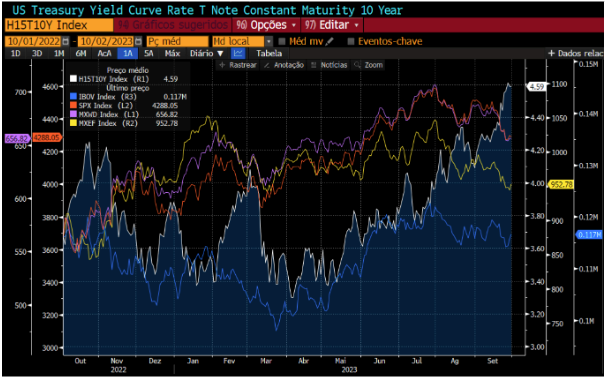
Task: Expand the Editar dropdown menu
Action: pos(332,25)
